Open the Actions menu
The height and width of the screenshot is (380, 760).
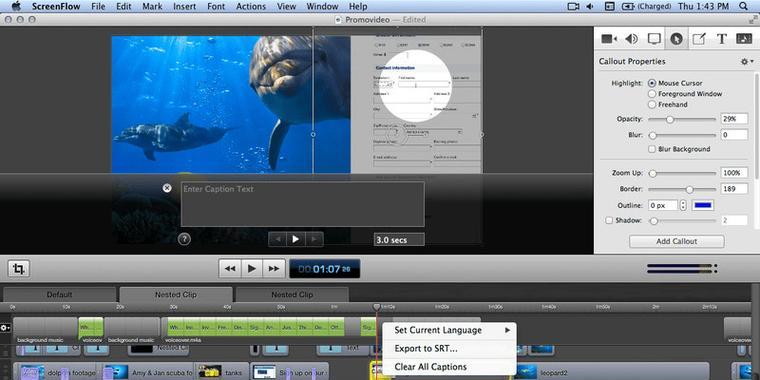251,6
